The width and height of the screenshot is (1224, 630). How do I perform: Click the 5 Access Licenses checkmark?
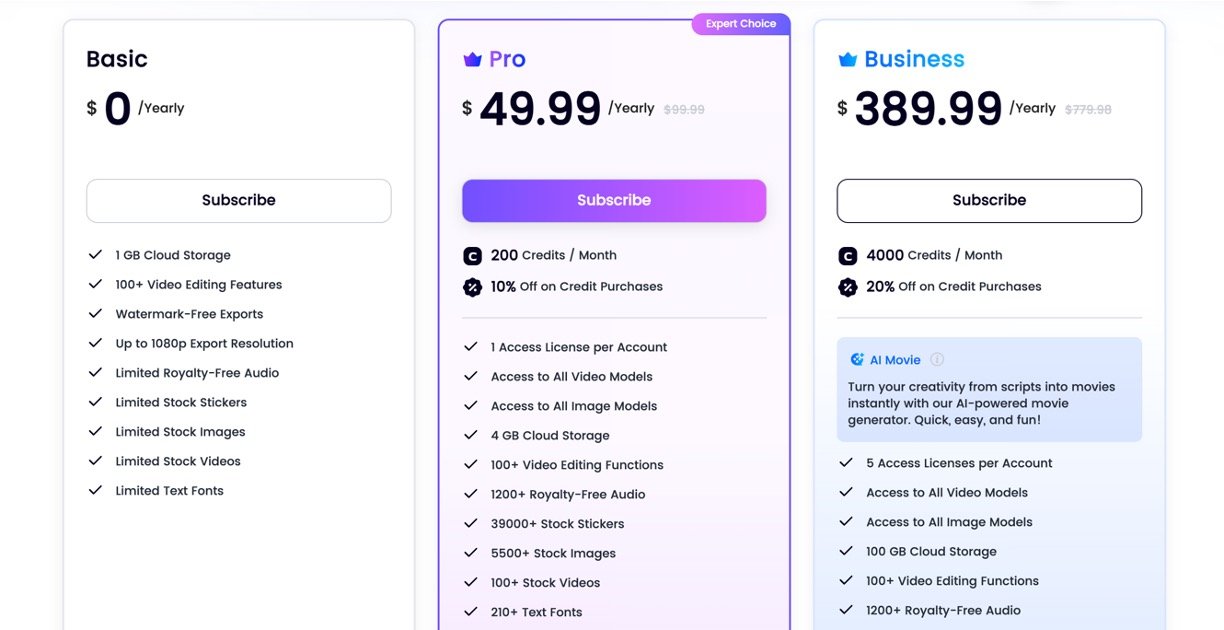click(x=846, y=463)
